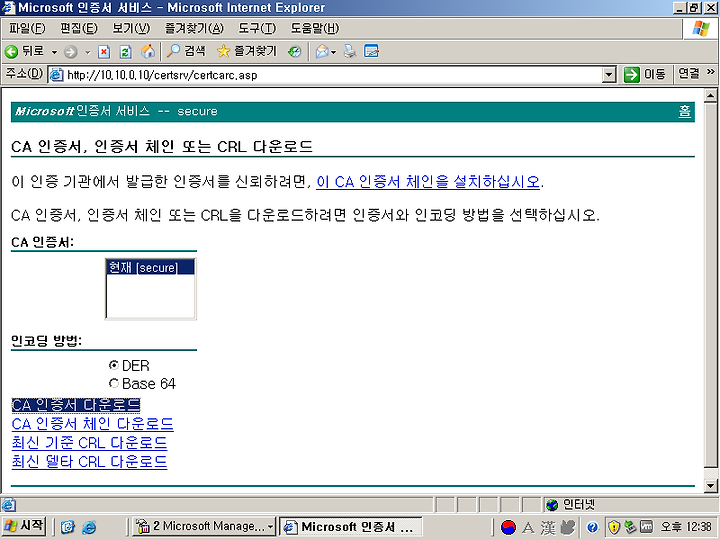Click the Forward arrow icon

pos(71,52)
